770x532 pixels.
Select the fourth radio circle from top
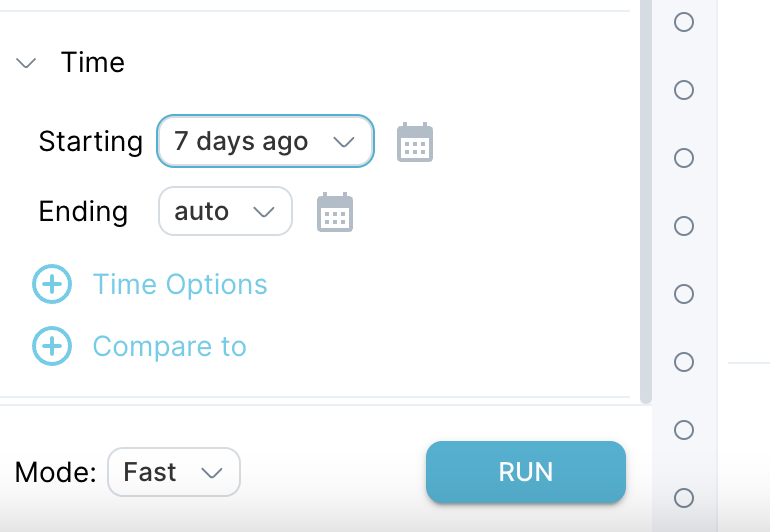[x=684, y=226]
